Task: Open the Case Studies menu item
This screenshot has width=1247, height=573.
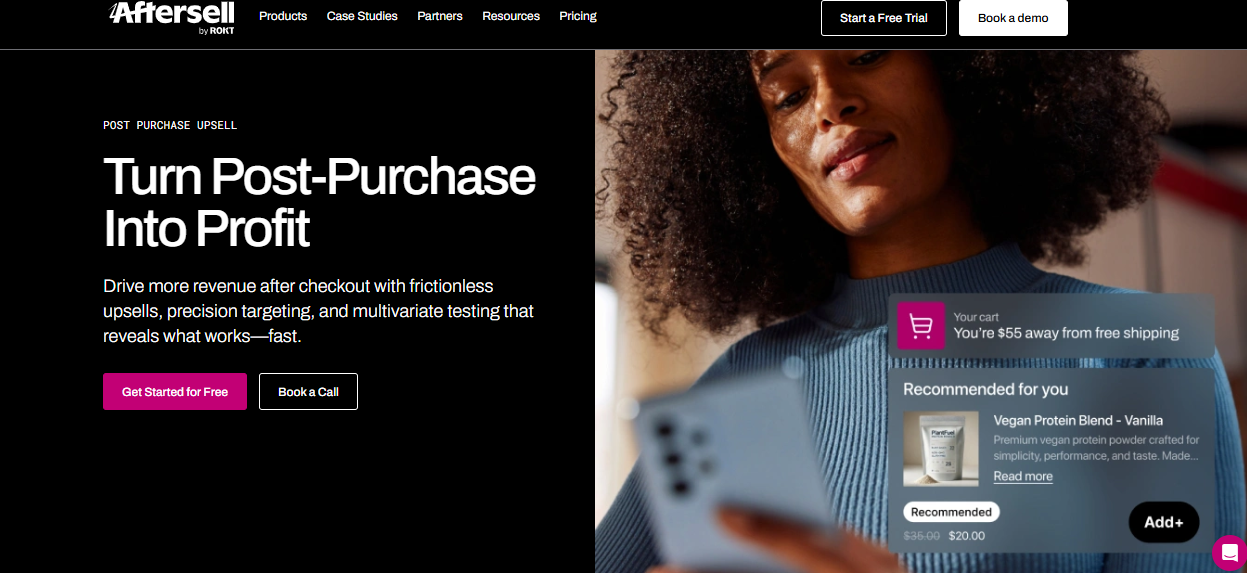Action: 362,16
